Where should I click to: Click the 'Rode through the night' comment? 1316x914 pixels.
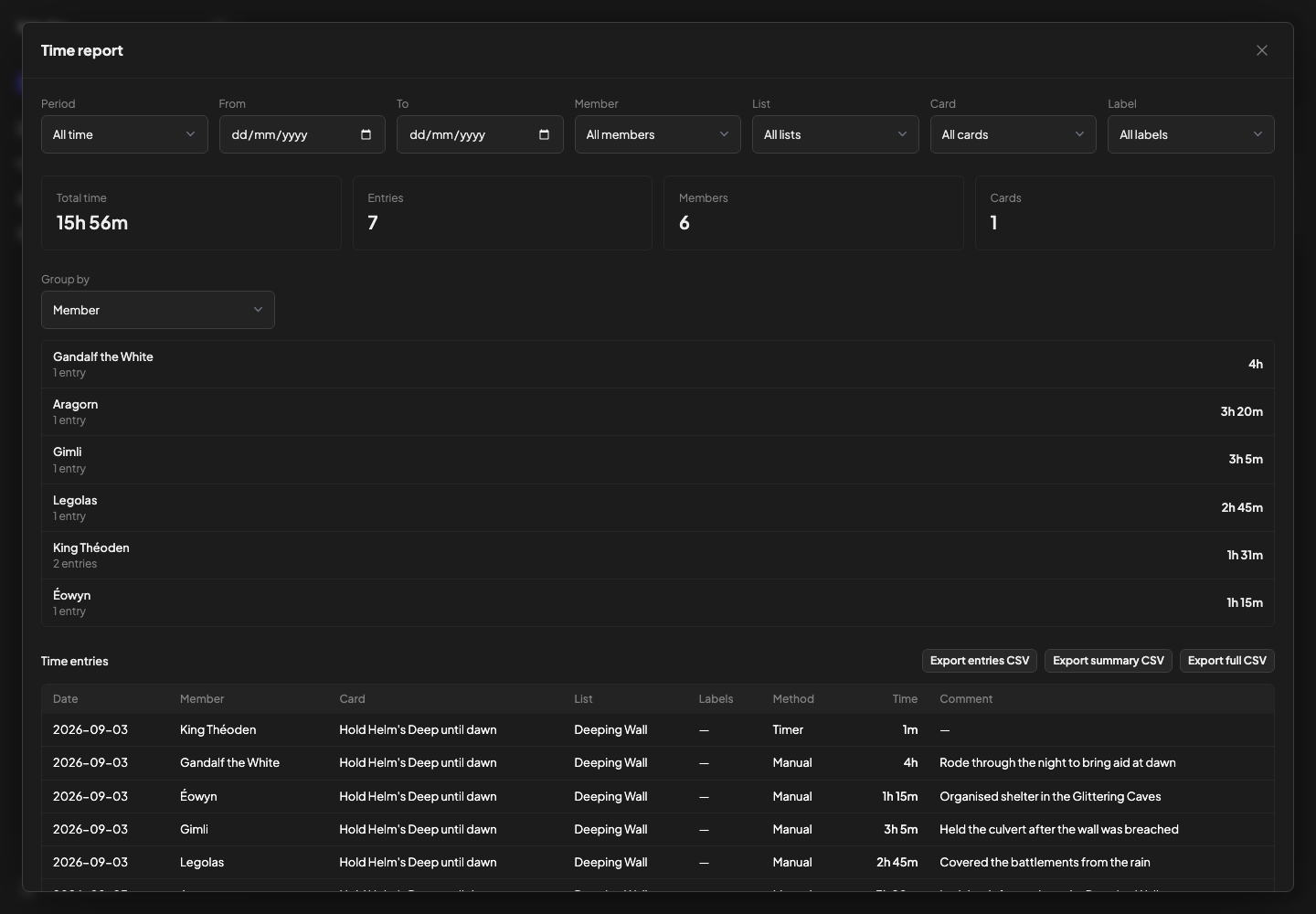[1057, 763]
